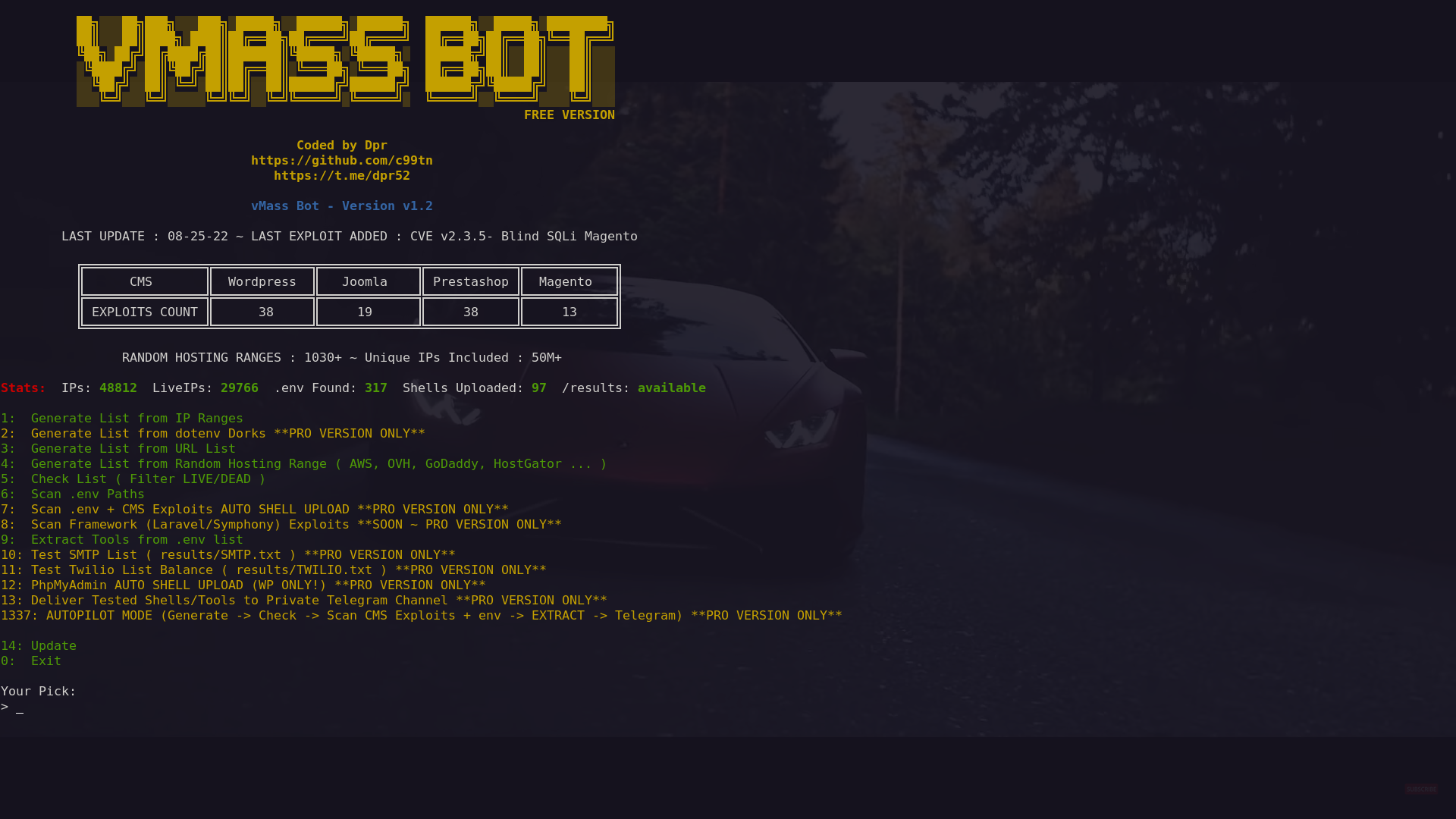Click the faint Subscribe button watermark
This screenshot has width=1456, height=819.
(1420, 789)
